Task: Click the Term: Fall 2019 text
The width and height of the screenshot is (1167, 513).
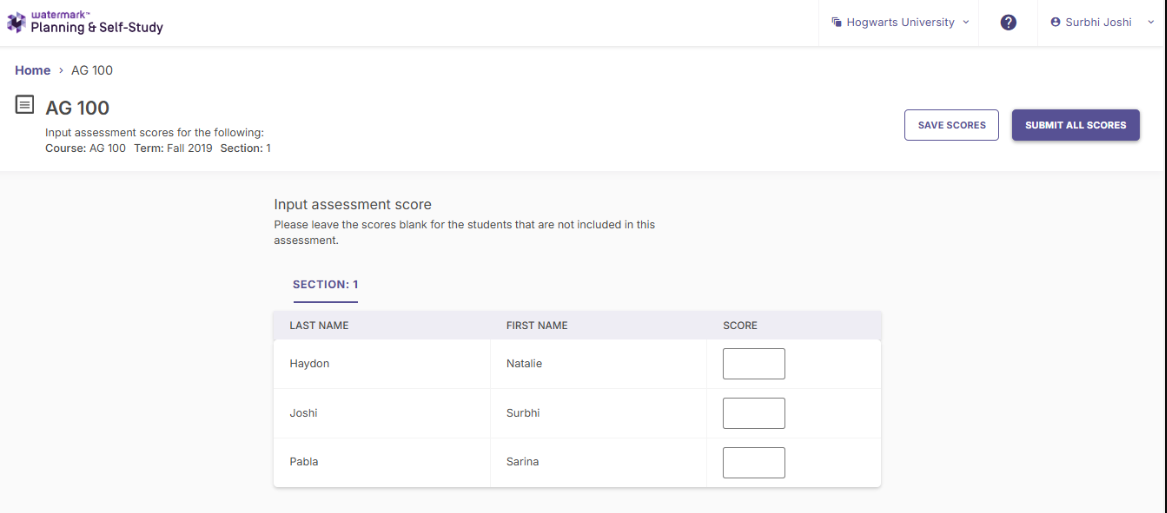Action: [173, 148]
